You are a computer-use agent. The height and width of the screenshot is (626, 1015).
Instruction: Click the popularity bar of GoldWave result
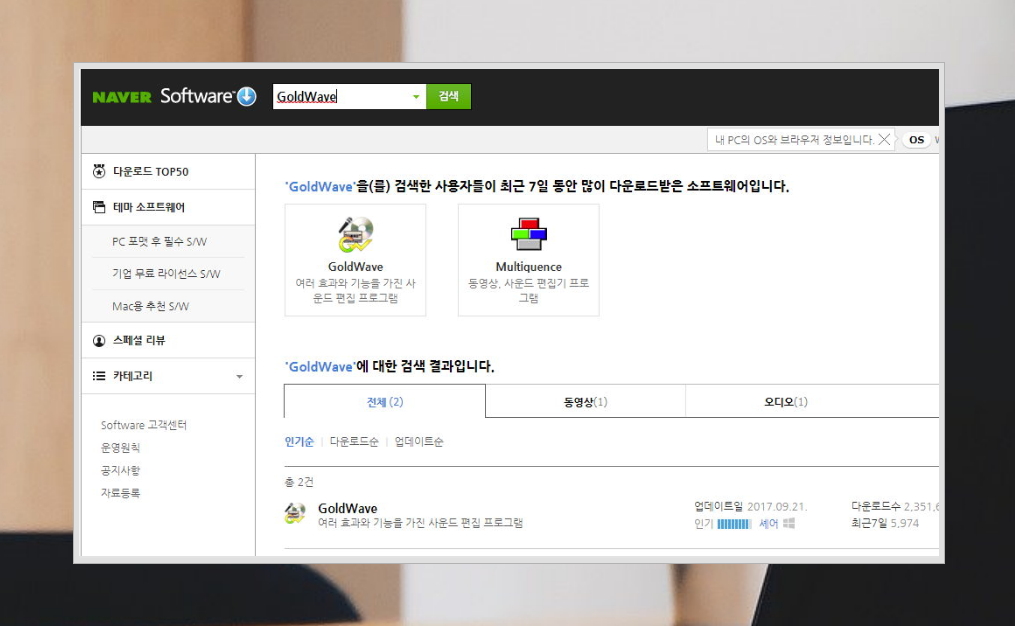pos(733,524)
